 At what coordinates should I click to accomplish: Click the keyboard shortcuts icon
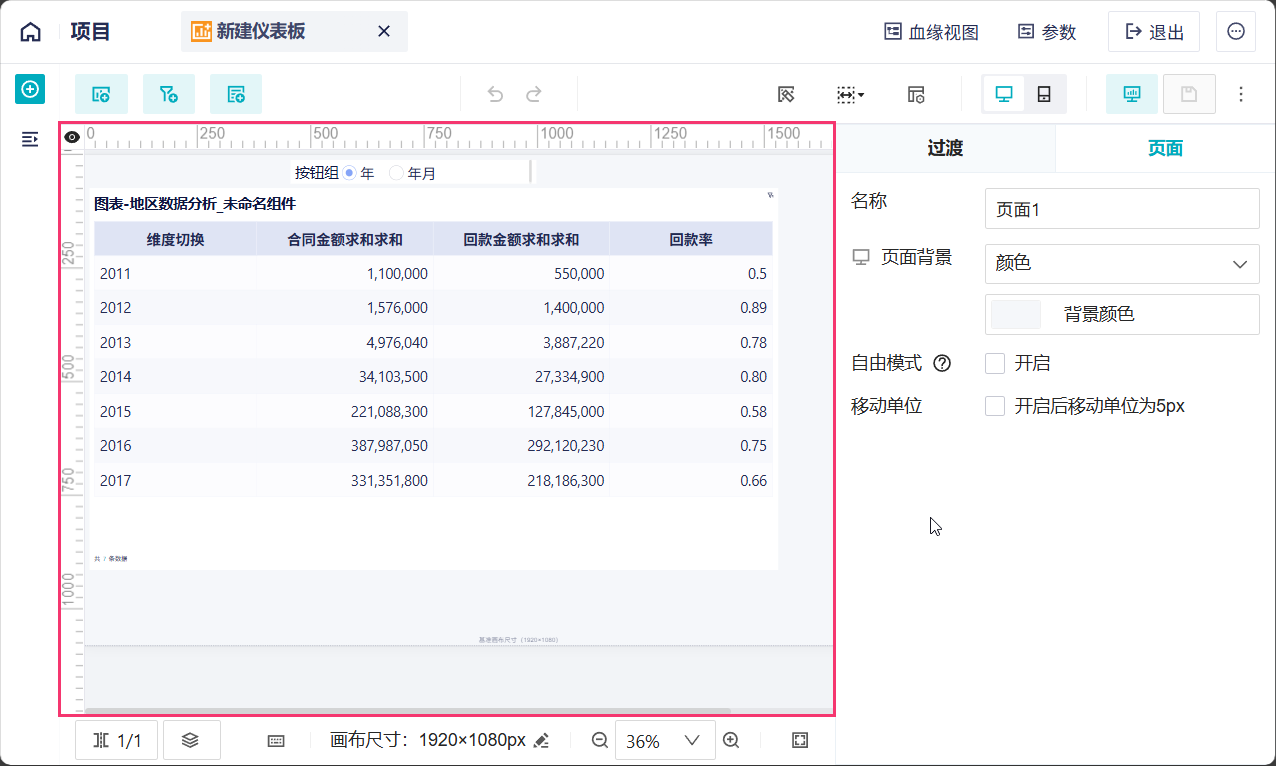pos(277,741)
